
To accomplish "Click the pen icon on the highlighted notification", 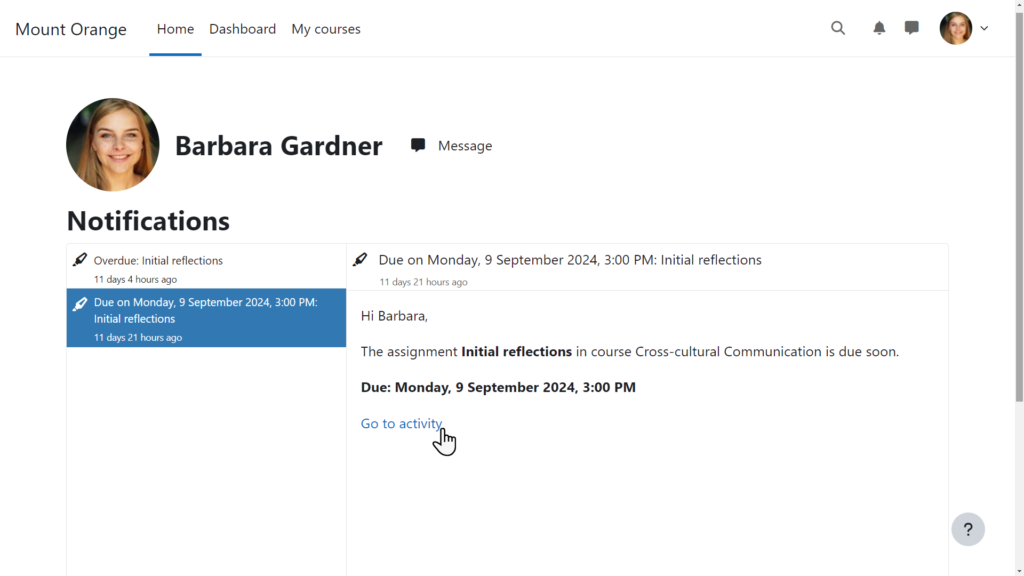I will click(80, 302).
